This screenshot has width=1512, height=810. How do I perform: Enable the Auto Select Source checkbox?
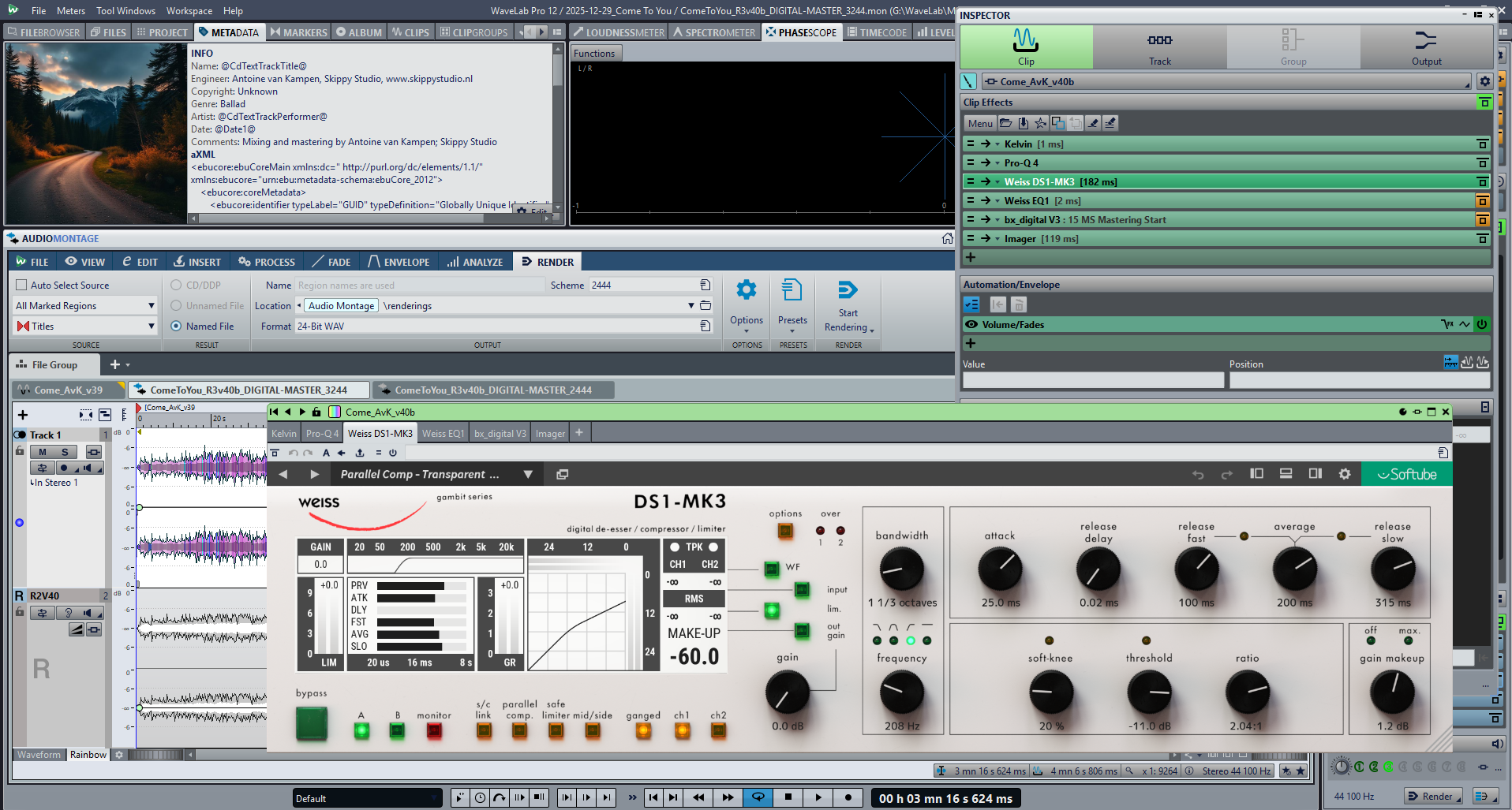point(21,286)
